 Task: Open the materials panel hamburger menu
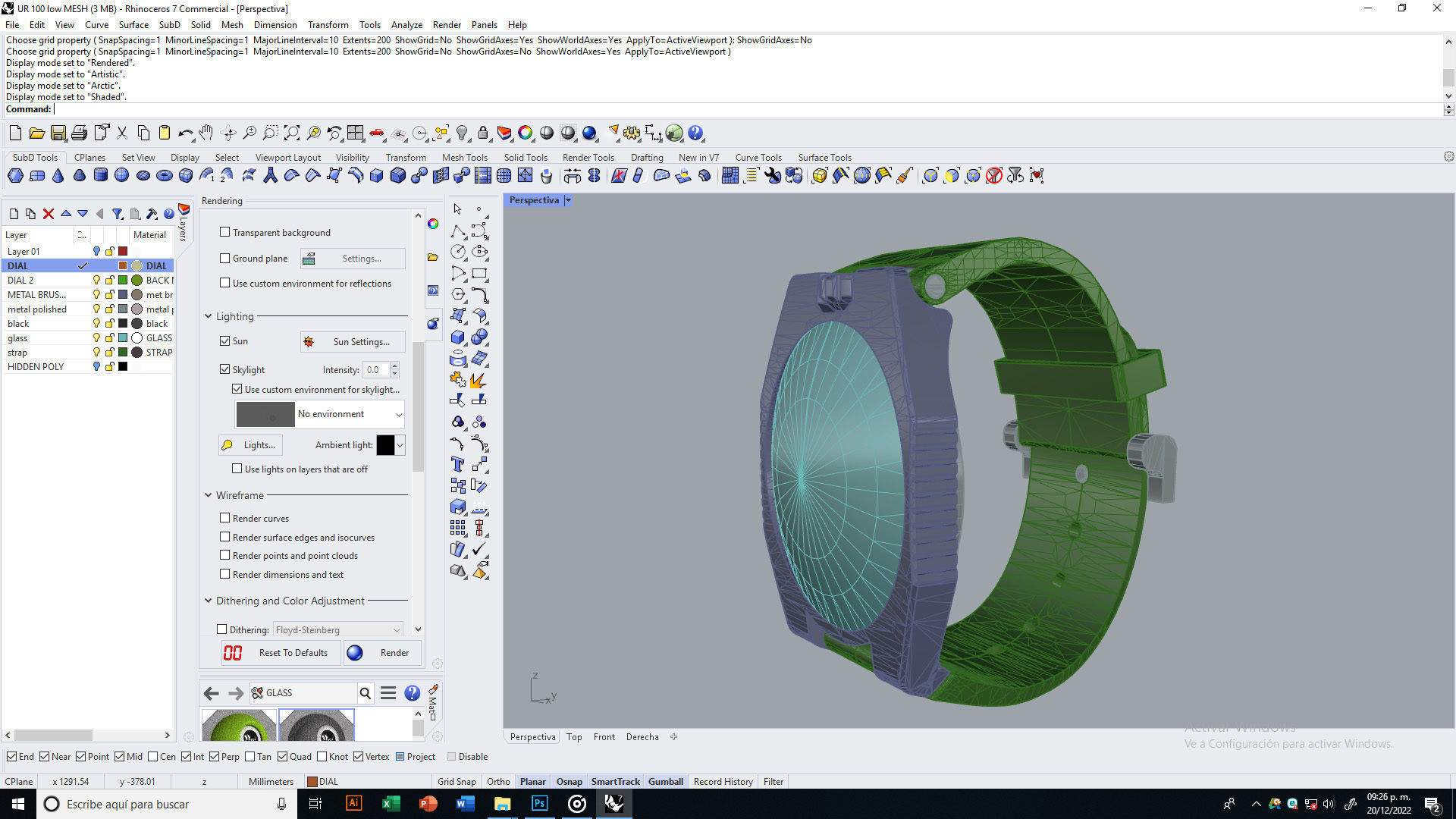[x=388, y=693]
